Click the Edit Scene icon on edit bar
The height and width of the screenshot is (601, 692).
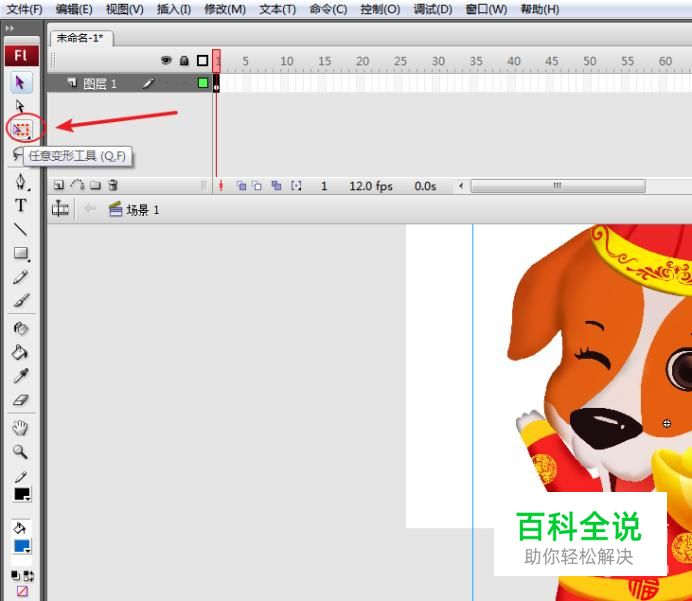60,209
